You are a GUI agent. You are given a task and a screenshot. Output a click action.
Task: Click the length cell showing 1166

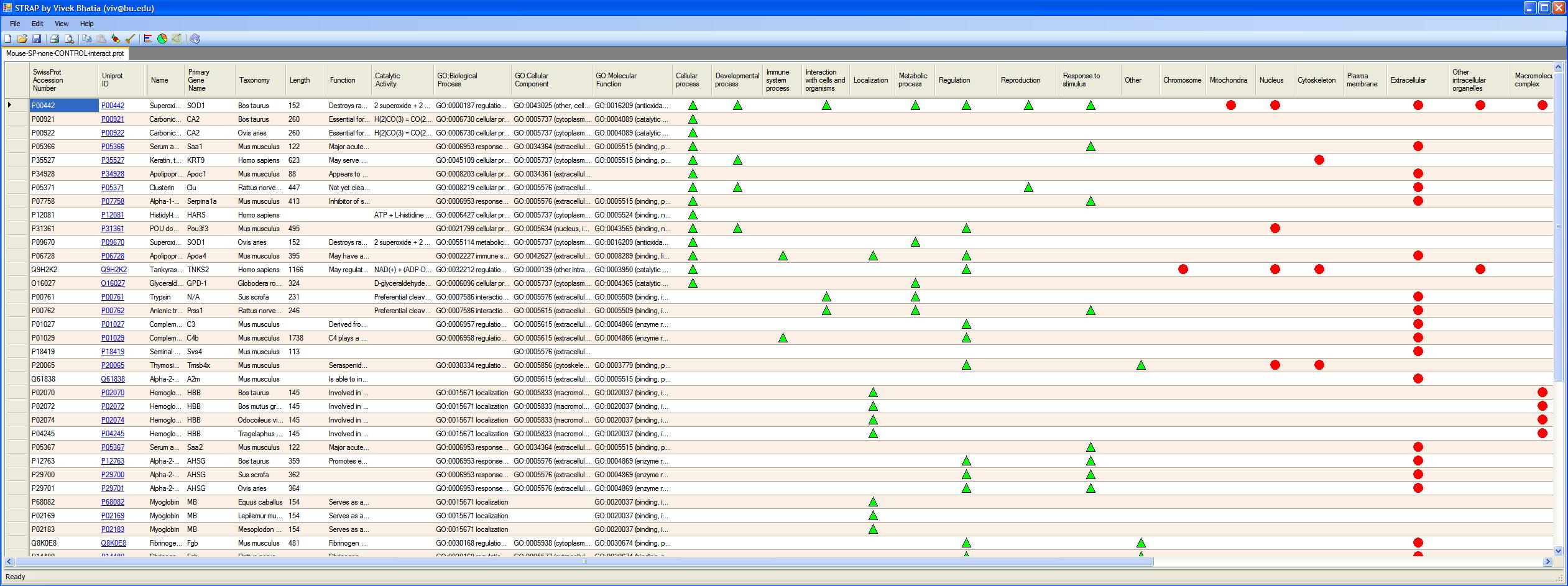[306, 270]
